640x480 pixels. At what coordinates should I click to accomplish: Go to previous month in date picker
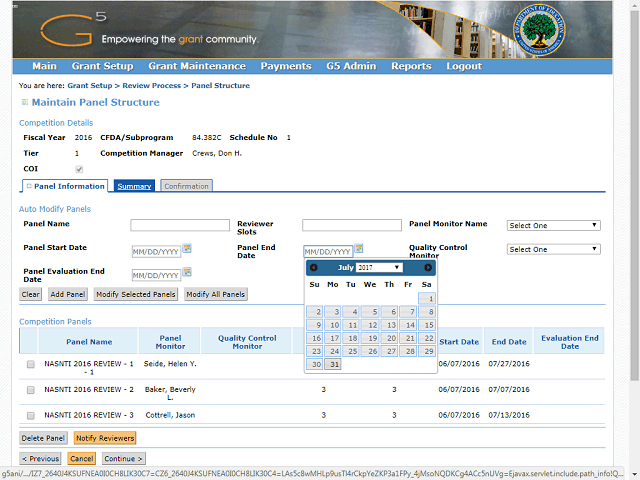313,267
